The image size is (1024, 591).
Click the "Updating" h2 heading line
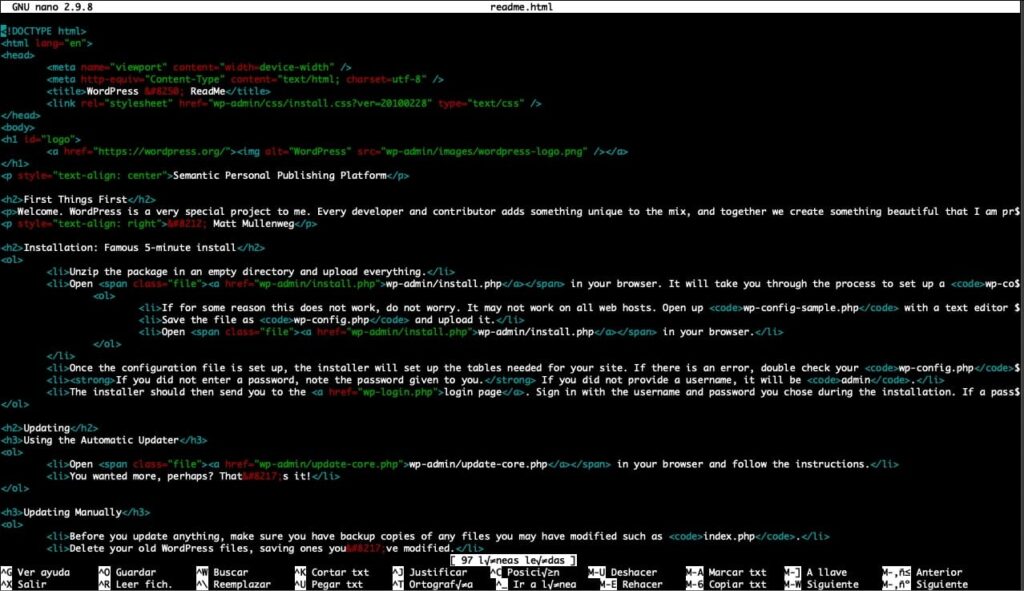click(49, 428)
